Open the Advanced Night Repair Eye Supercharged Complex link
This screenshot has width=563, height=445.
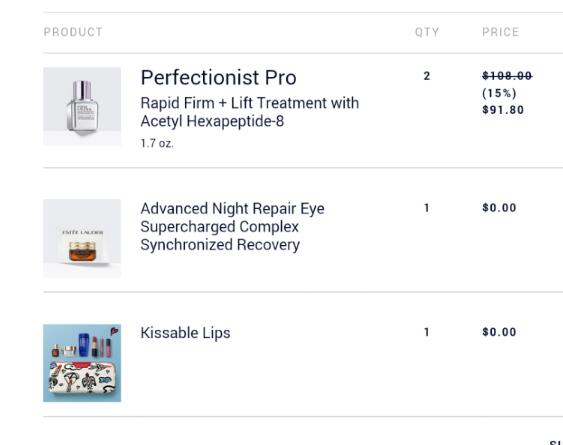tap(232, 227)
